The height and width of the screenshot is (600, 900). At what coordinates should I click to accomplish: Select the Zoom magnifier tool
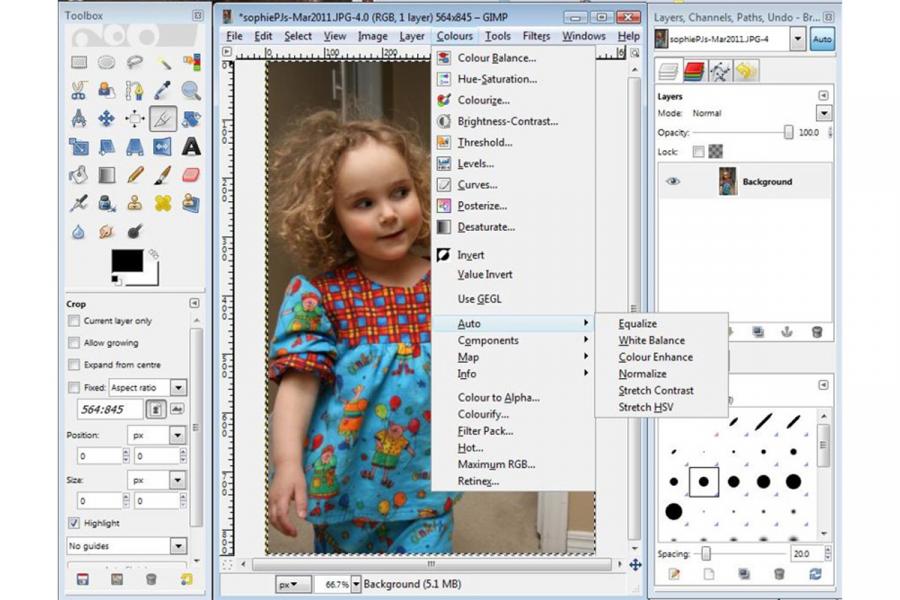click(190, 91)
